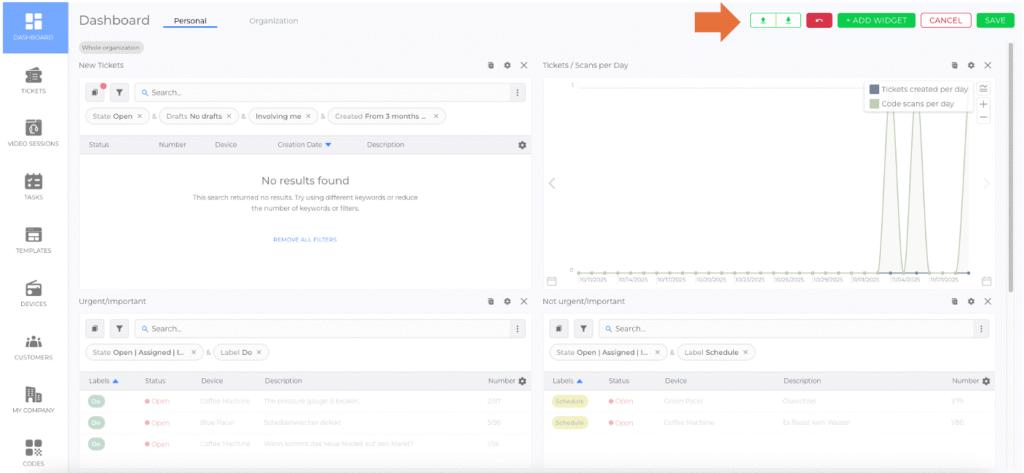Remove the State Open filter chip
Viewport: 1024px width, 473px height.
click(x=139, y=116)
